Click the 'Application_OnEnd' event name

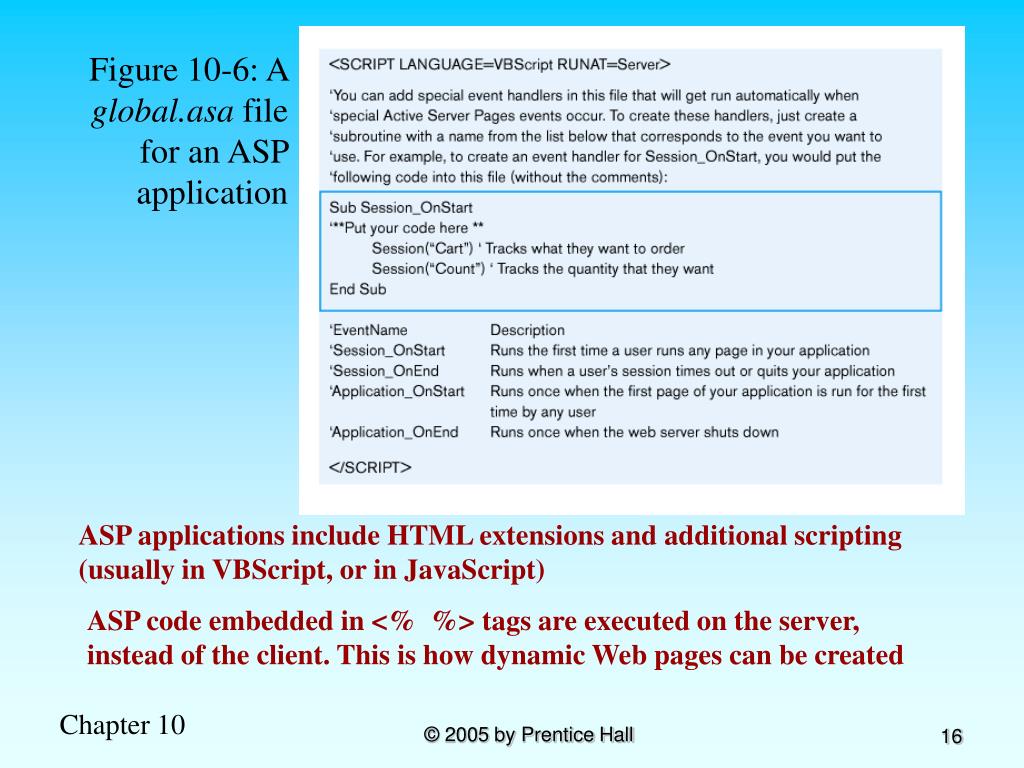[x=394, y=432]
